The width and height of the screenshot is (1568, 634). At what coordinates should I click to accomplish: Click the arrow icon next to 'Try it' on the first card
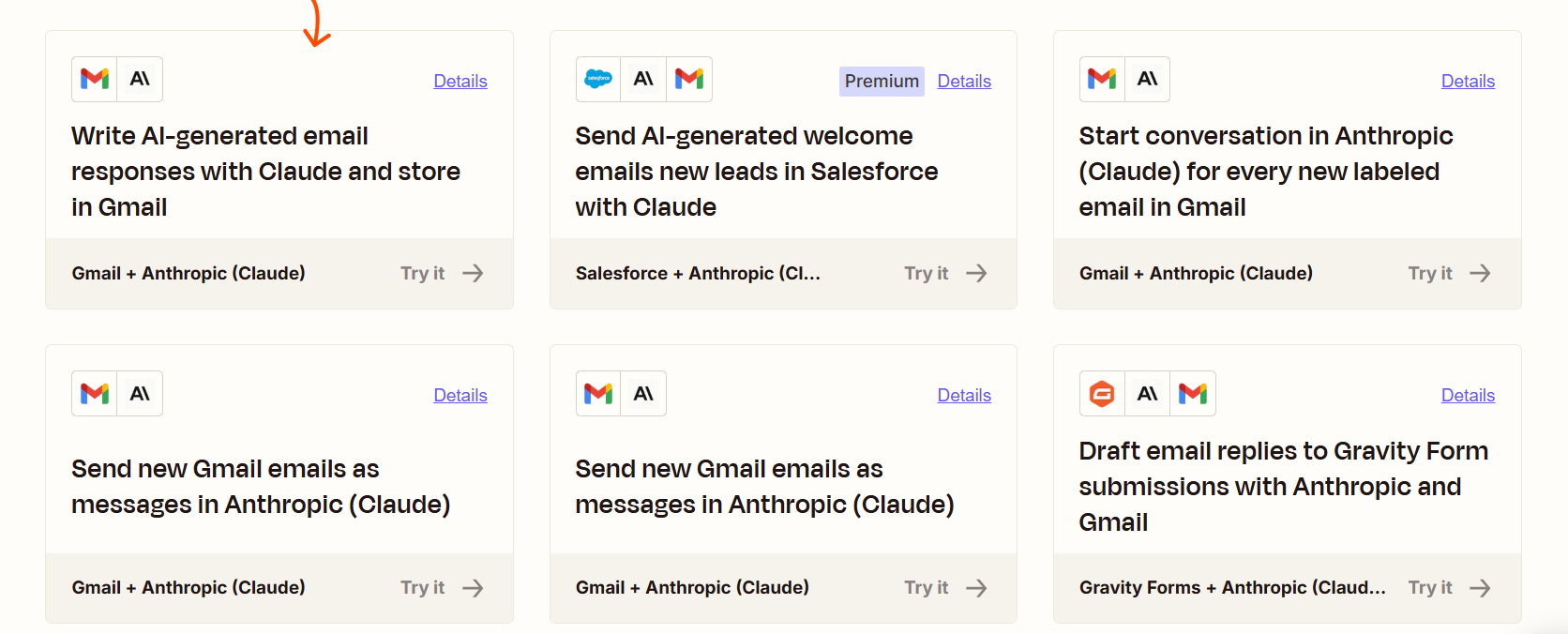point(474,273)
